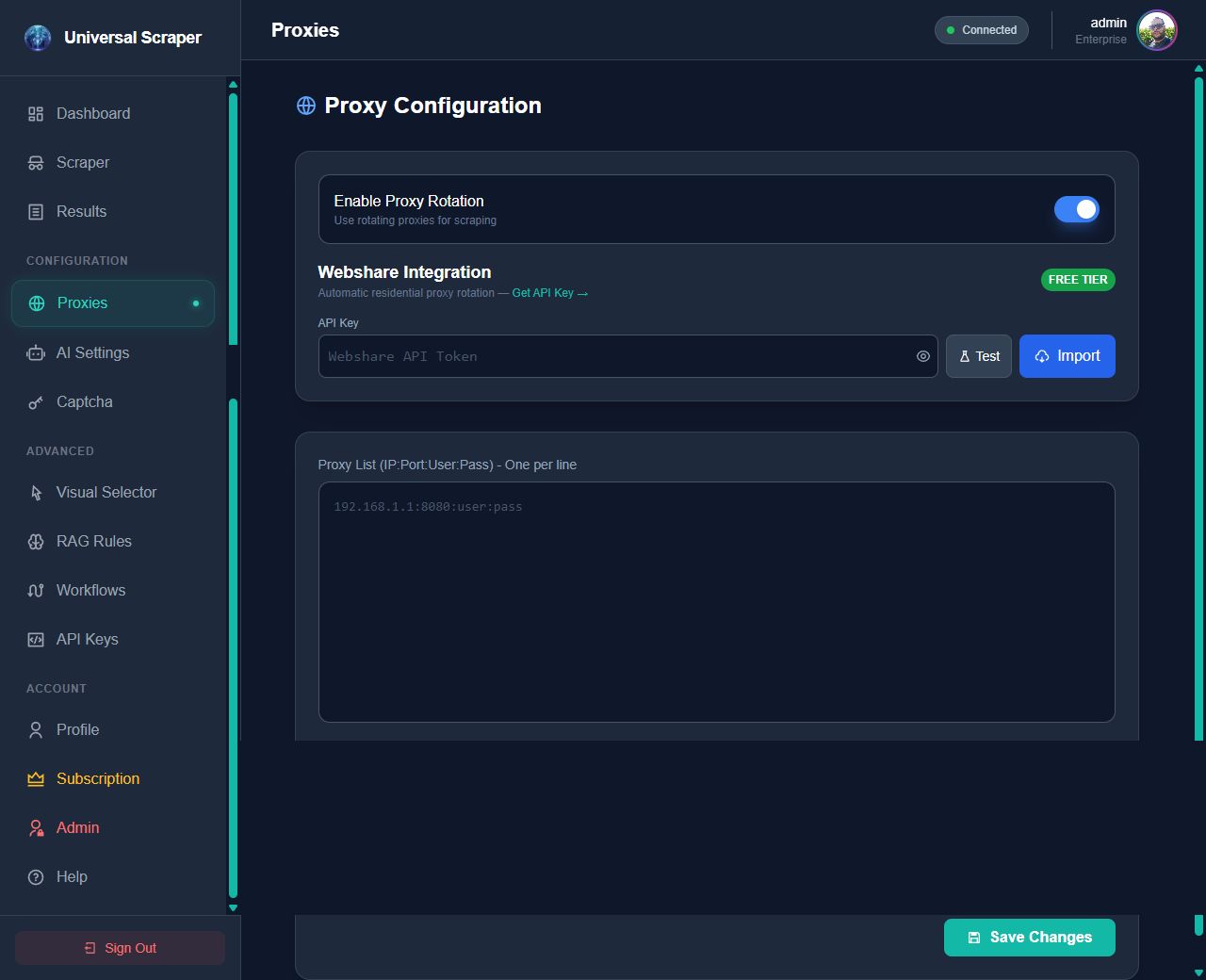The image size is (1206, 980).
Task: Open the Help page
Action: pyautogui.click(x=113, y=876)
